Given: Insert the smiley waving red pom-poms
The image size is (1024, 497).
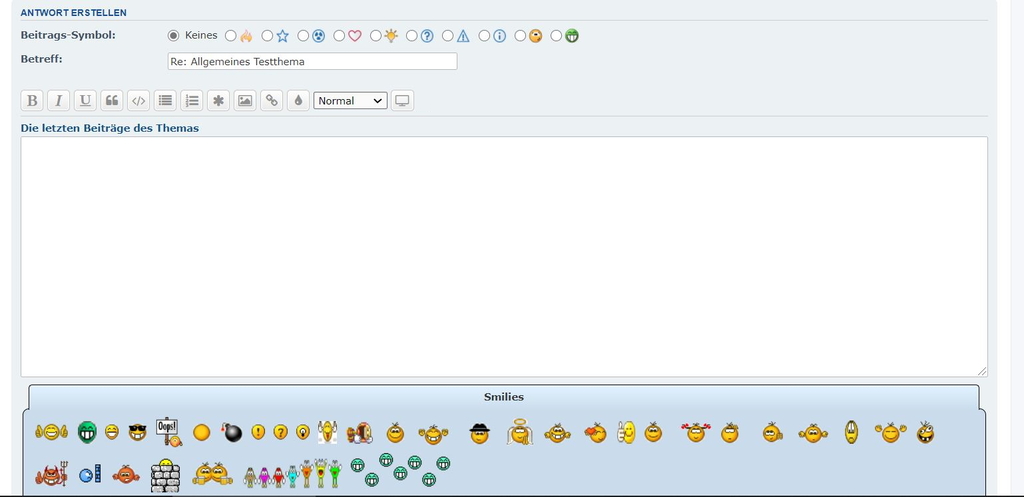Looking at the screenshot, I should pos(696,432).
